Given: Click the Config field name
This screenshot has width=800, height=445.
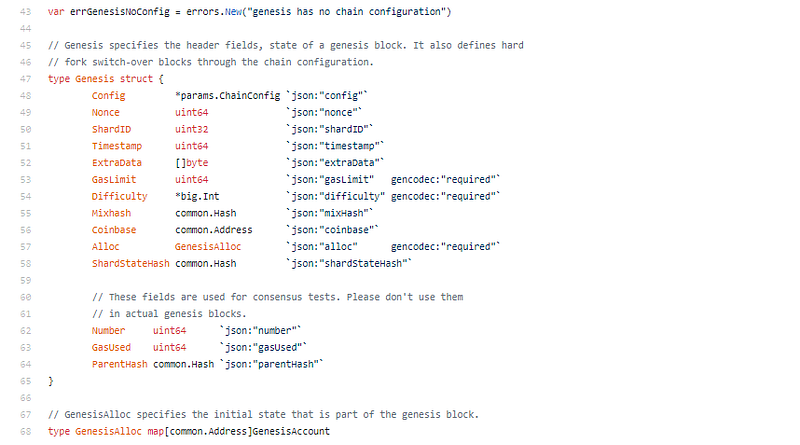Looking at the screenshot, I should point(108,96).
